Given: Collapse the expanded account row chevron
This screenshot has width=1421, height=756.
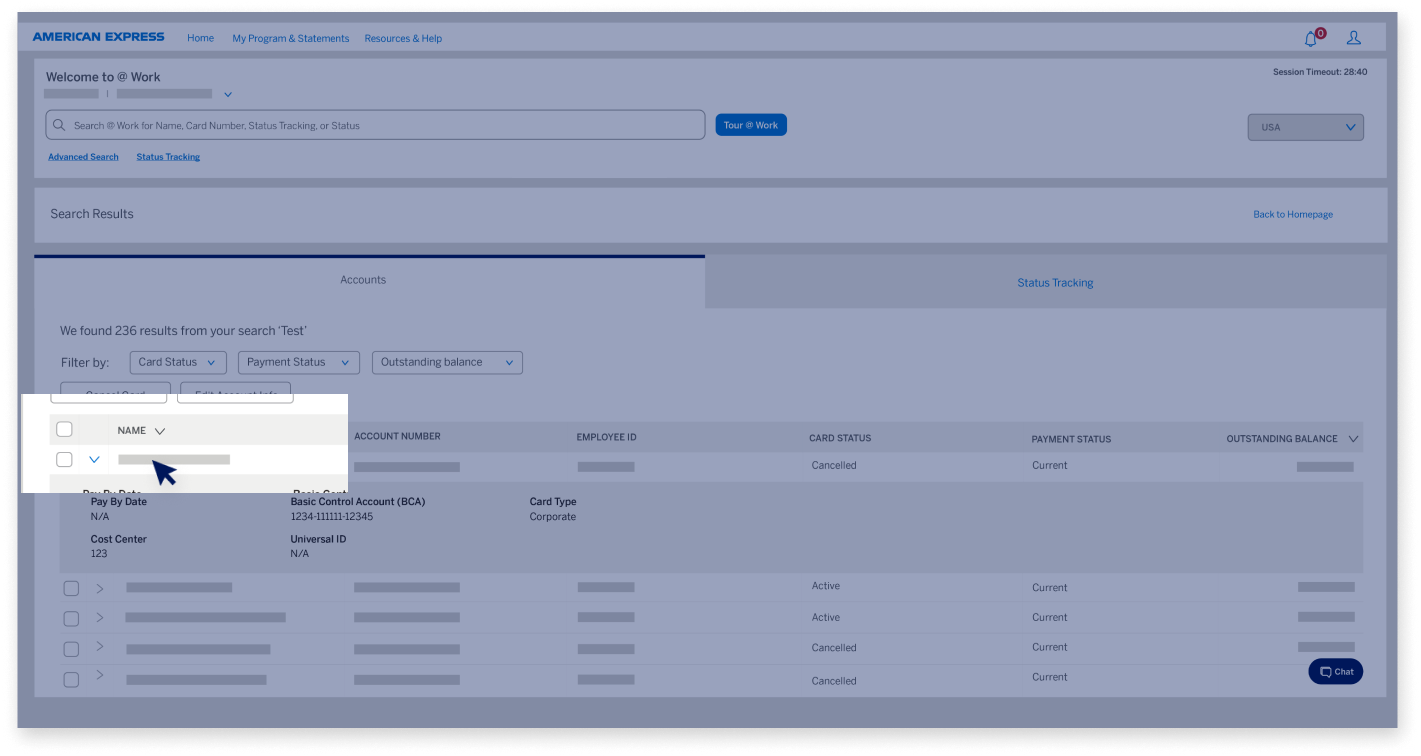Looking at the screenshot, I should pyautogui.click(x=94, y=459).
